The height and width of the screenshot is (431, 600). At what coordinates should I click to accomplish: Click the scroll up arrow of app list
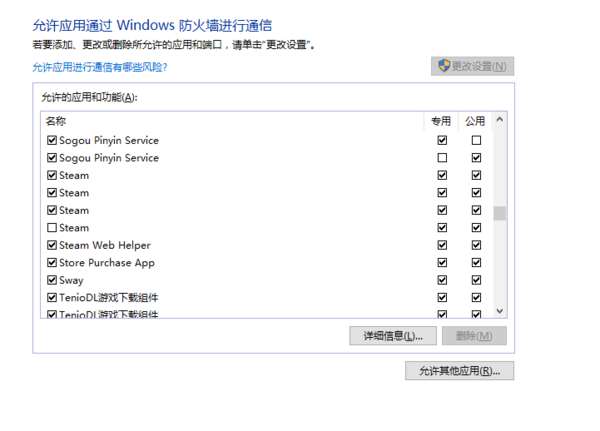point(499,120)
